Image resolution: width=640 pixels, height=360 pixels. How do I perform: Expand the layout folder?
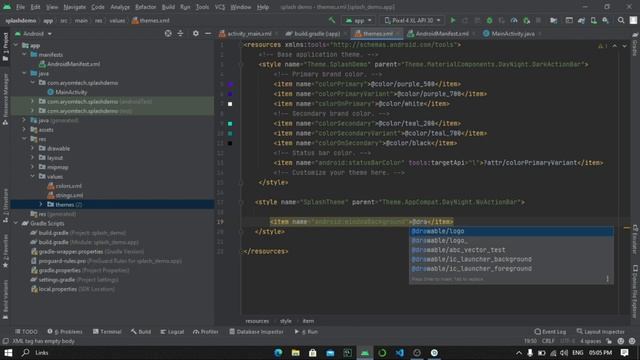[x=32, y=158]
